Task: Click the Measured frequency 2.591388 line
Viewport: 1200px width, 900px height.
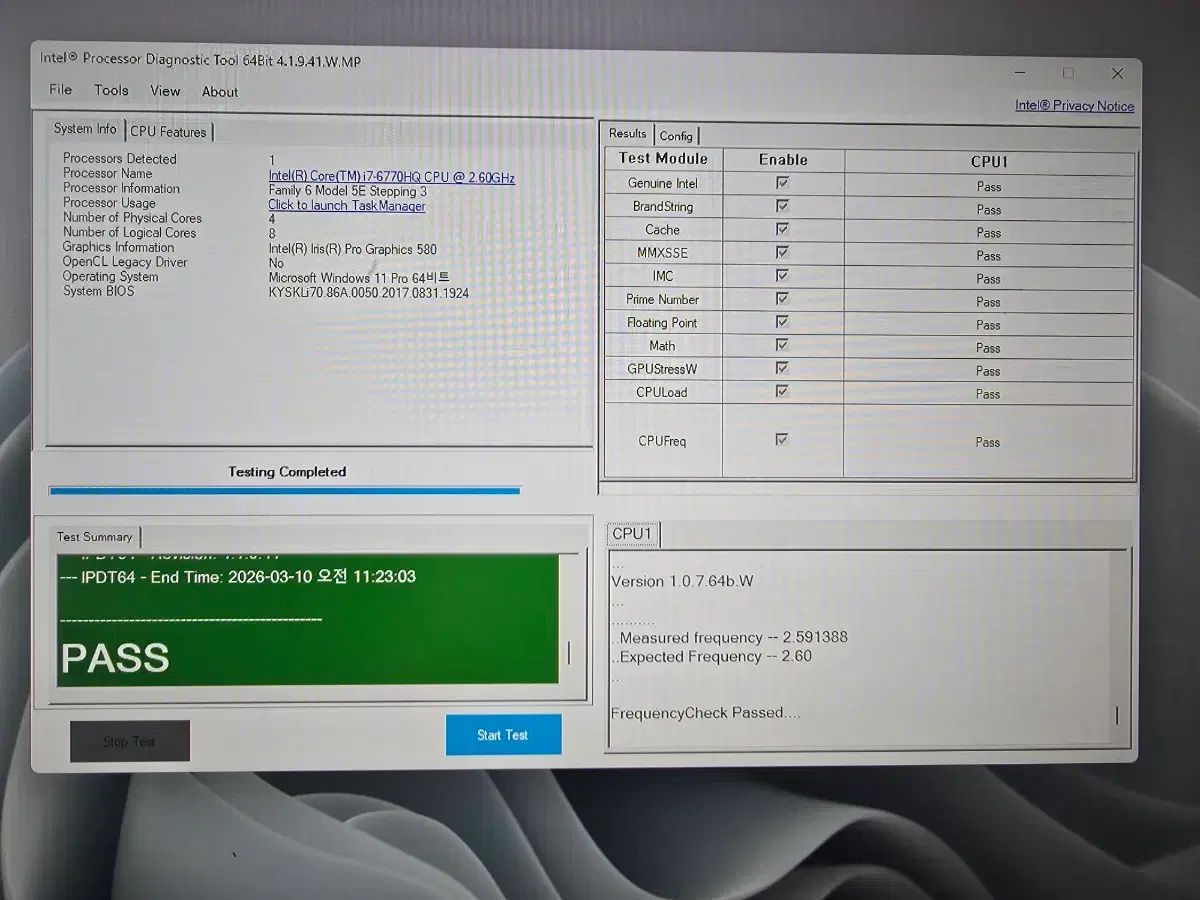Action: [x=731, y=637]
